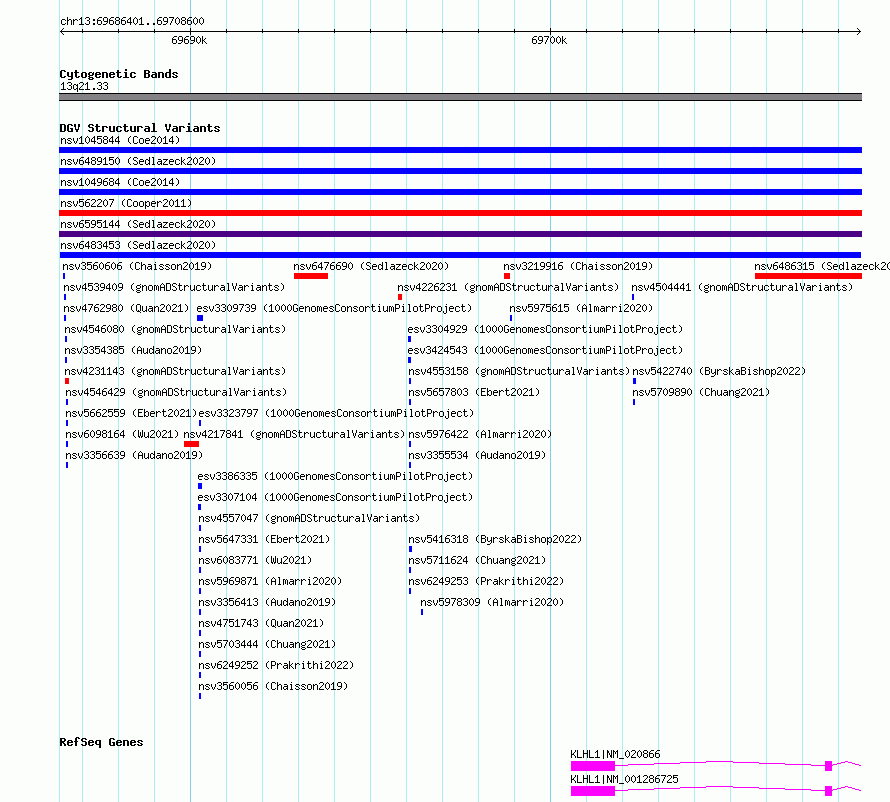Click the DGV Structural Variants track title

tap(140, 128)
